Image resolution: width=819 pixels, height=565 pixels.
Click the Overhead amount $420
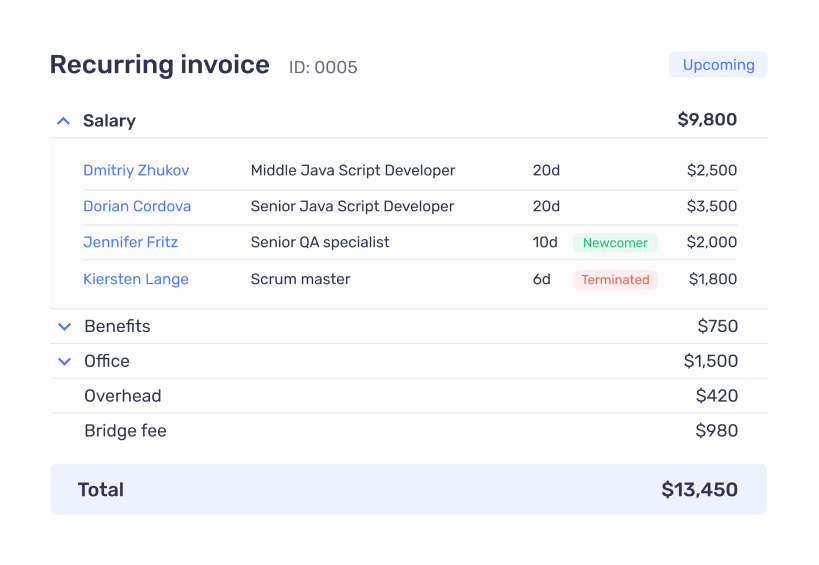point(717,396)
